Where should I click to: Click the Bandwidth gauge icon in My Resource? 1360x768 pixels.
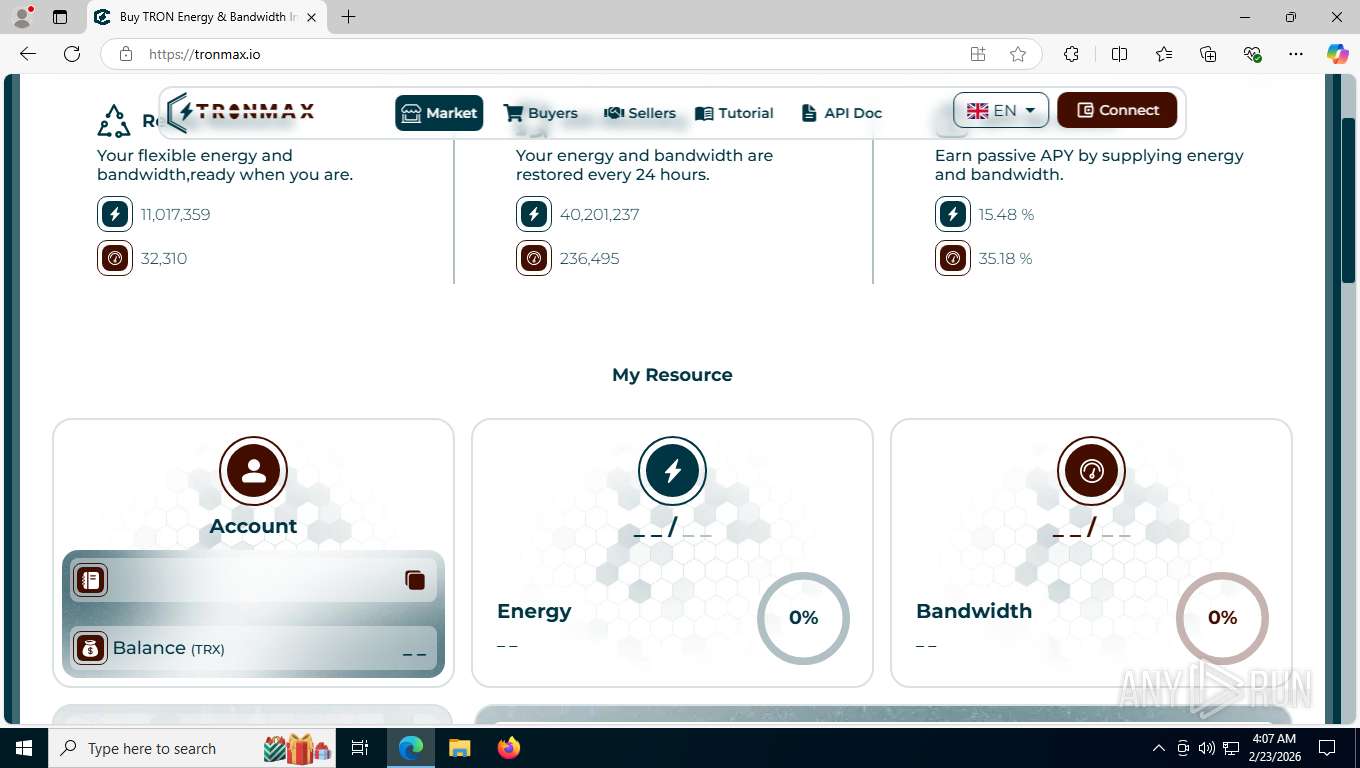point(1091,471)
